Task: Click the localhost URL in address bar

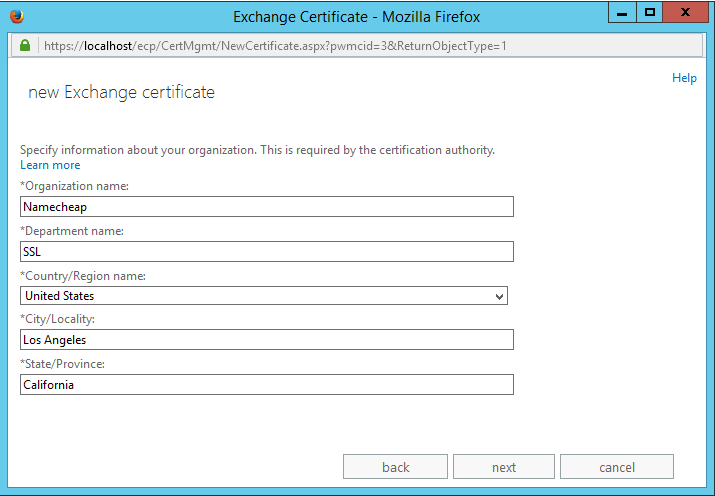Action: point(272,46)
